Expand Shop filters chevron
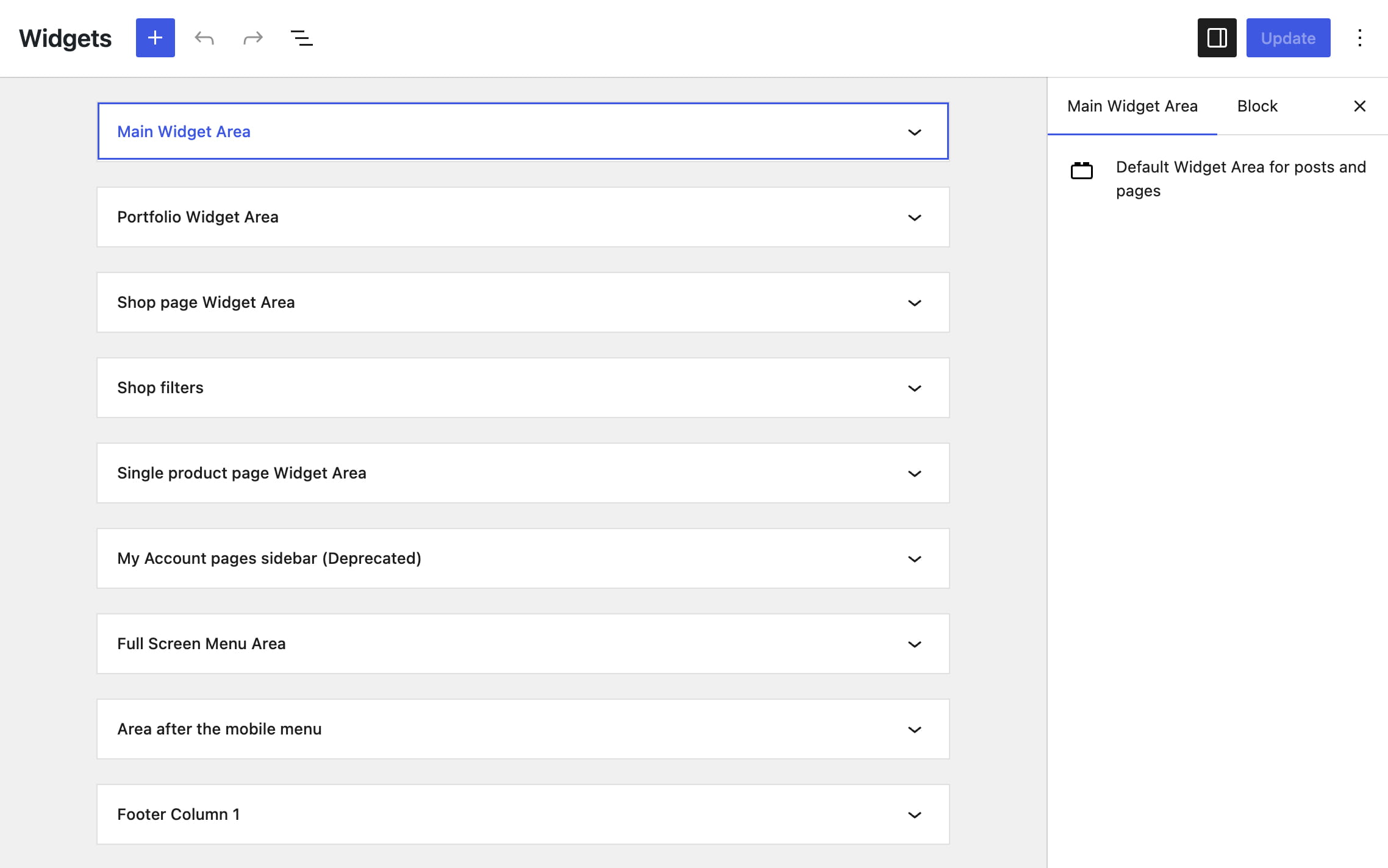Screen dimensions: 1388x868 [x=914, y=388]
